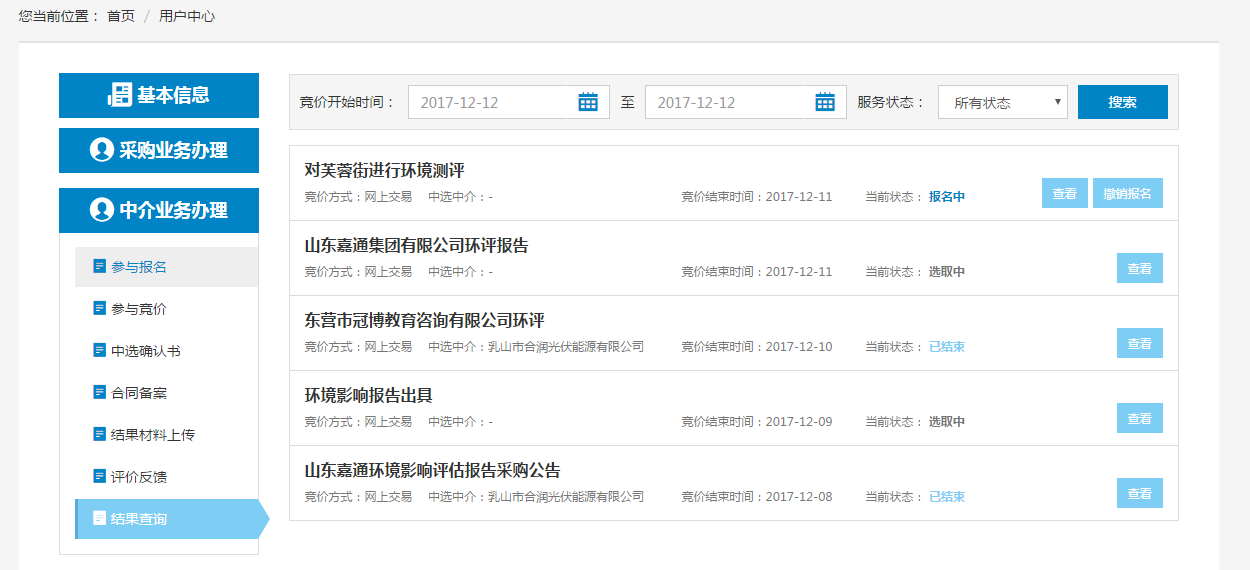The image size is (1250, 570).
Task: Click the document icon beside 评价反馈
Action: coord(99,476)
